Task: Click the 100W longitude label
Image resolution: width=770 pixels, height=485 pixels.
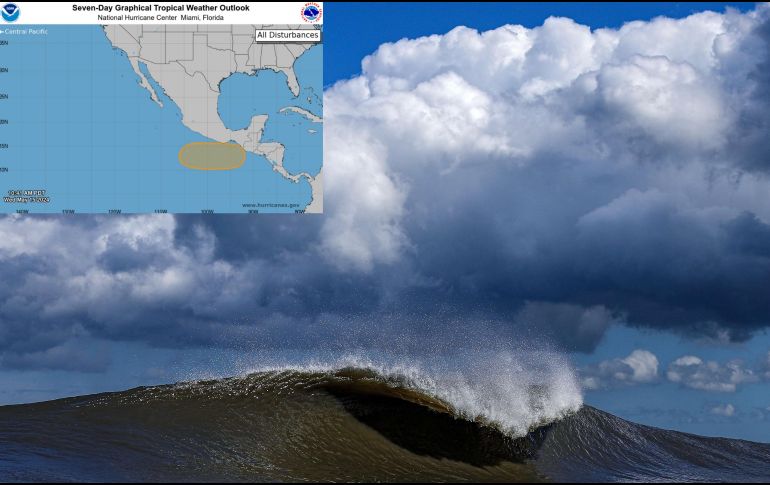Action: tap(207, 211)
